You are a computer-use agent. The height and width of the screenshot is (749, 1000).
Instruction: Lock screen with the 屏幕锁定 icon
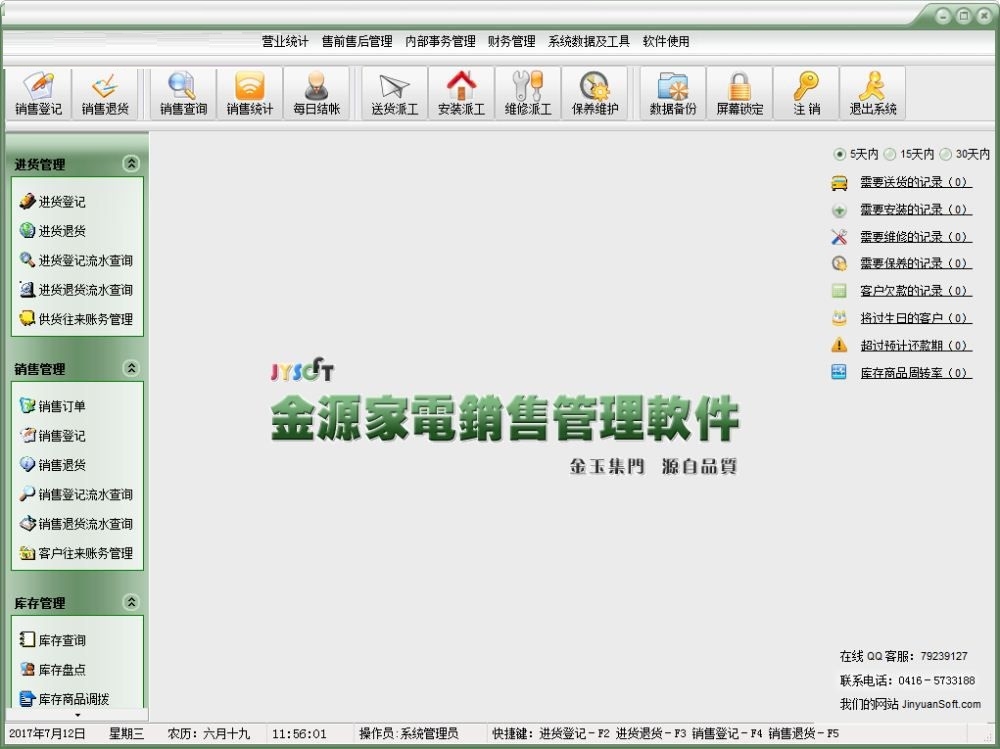pos(739,94)
